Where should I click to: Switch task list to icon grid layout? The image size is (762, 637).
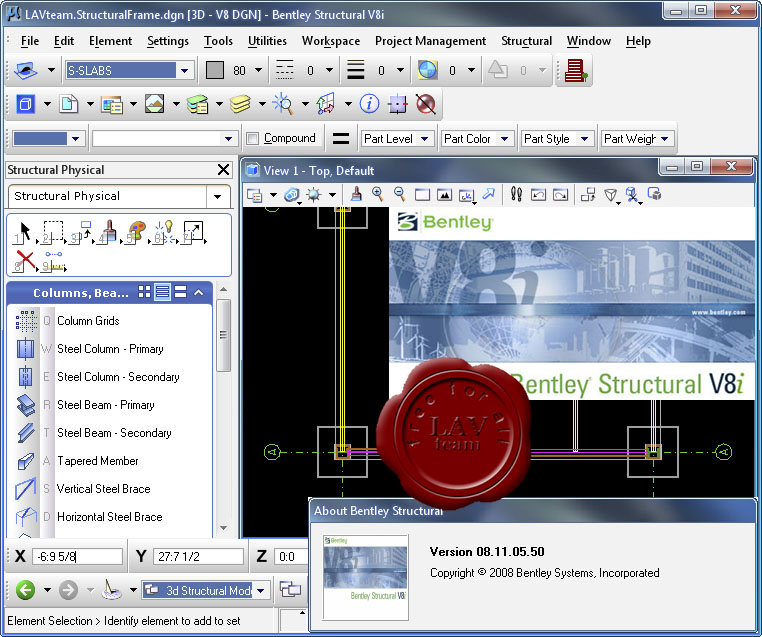click(x=144, y=292)
